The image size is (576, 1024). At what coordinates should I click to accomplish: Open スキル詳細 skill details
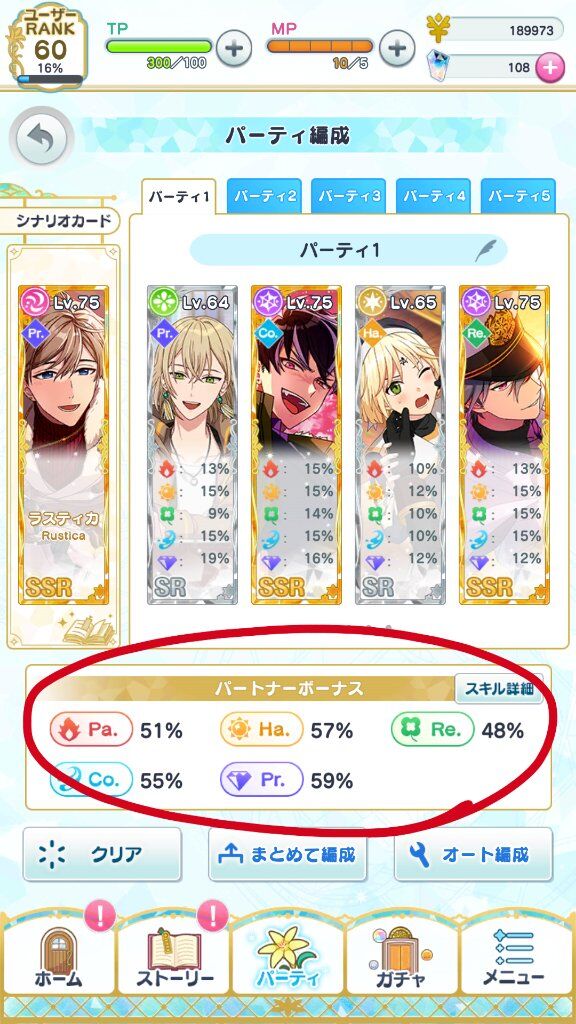click(x=499, y=689)
